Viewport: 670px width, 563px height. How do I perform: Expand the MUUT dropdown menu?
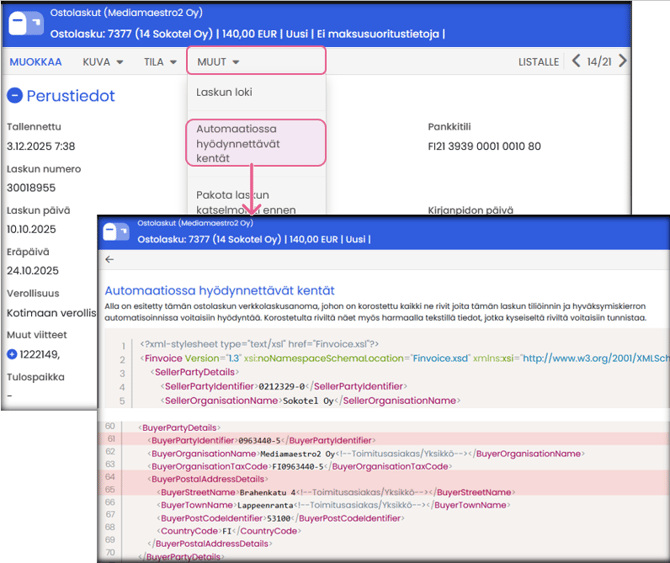click(x=219, y=62)
